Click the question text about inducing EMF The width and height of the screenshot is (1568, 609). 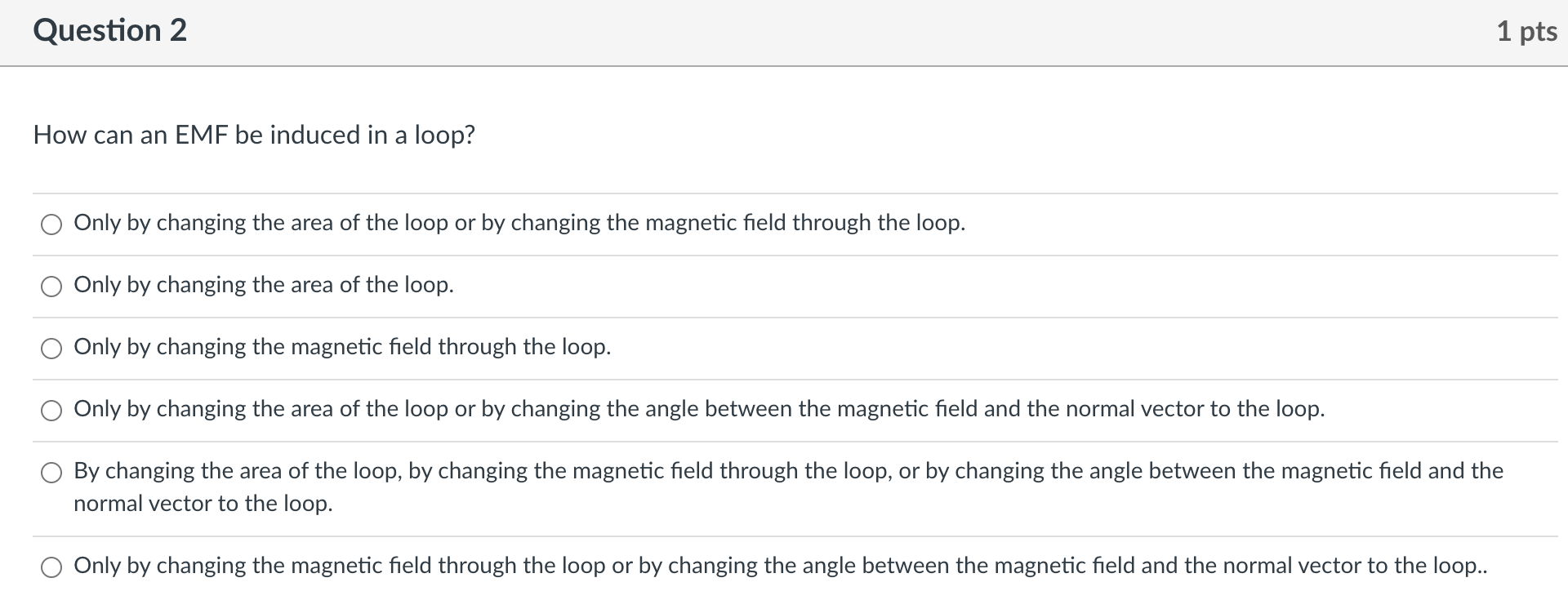point(253,135)
